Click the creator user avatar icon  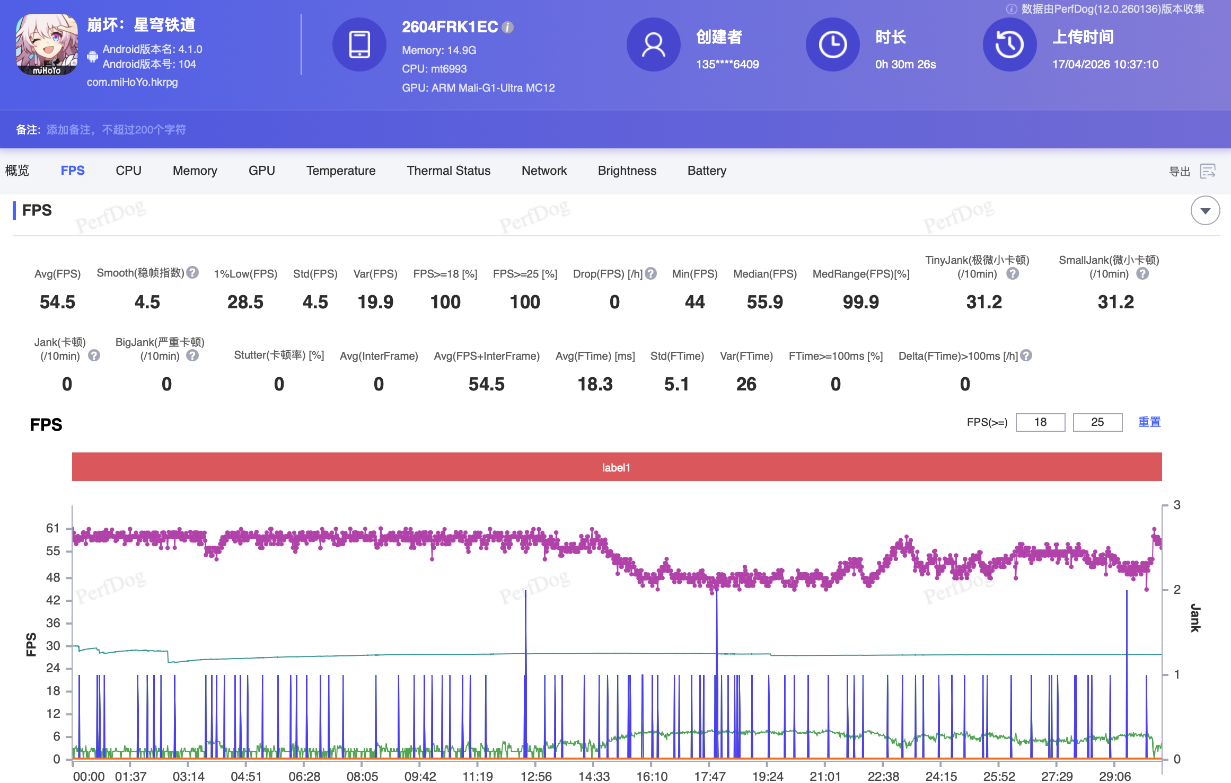(653, 45)
